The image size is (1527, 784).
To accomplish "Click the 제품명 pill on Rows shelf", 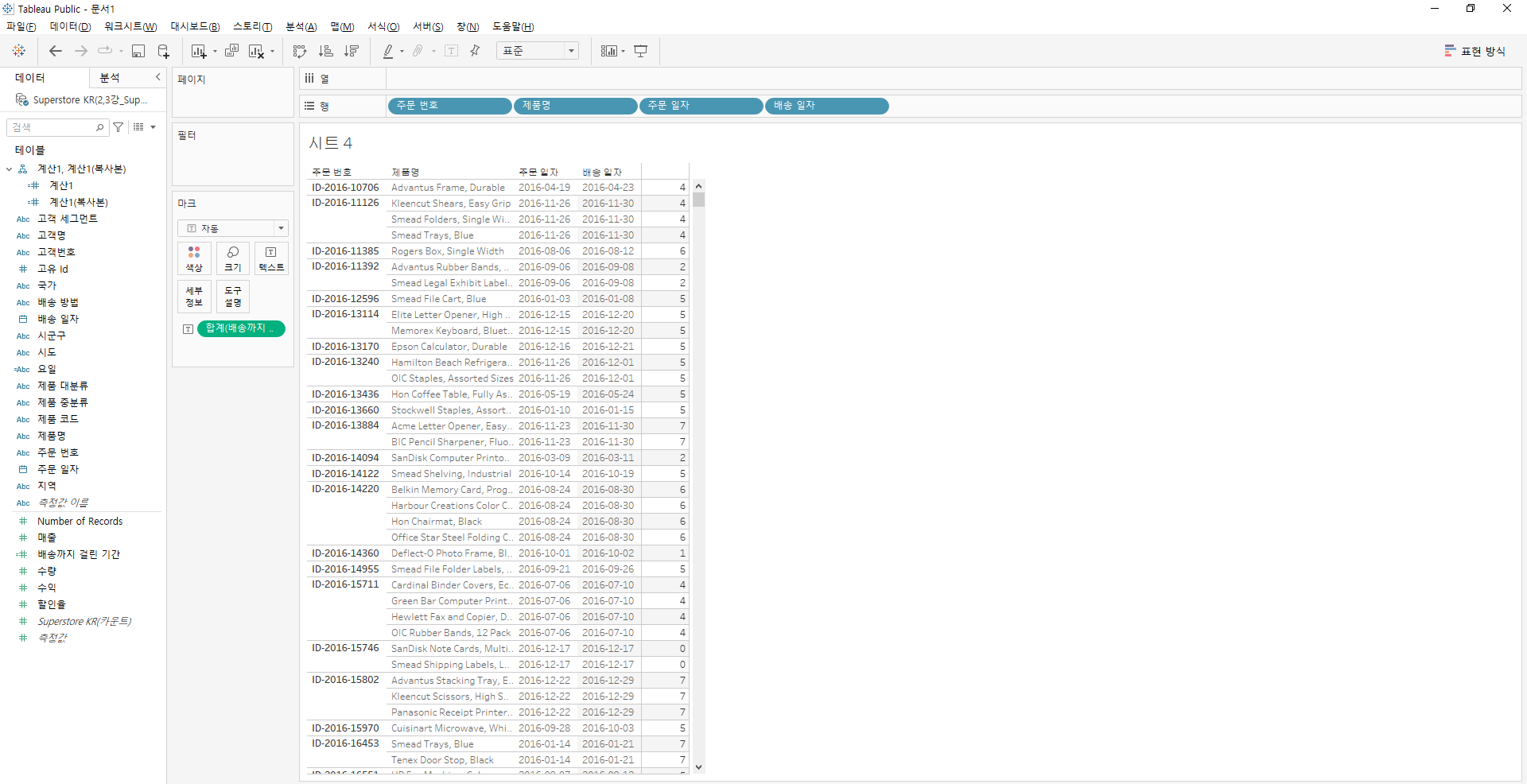I will point(576,106).
